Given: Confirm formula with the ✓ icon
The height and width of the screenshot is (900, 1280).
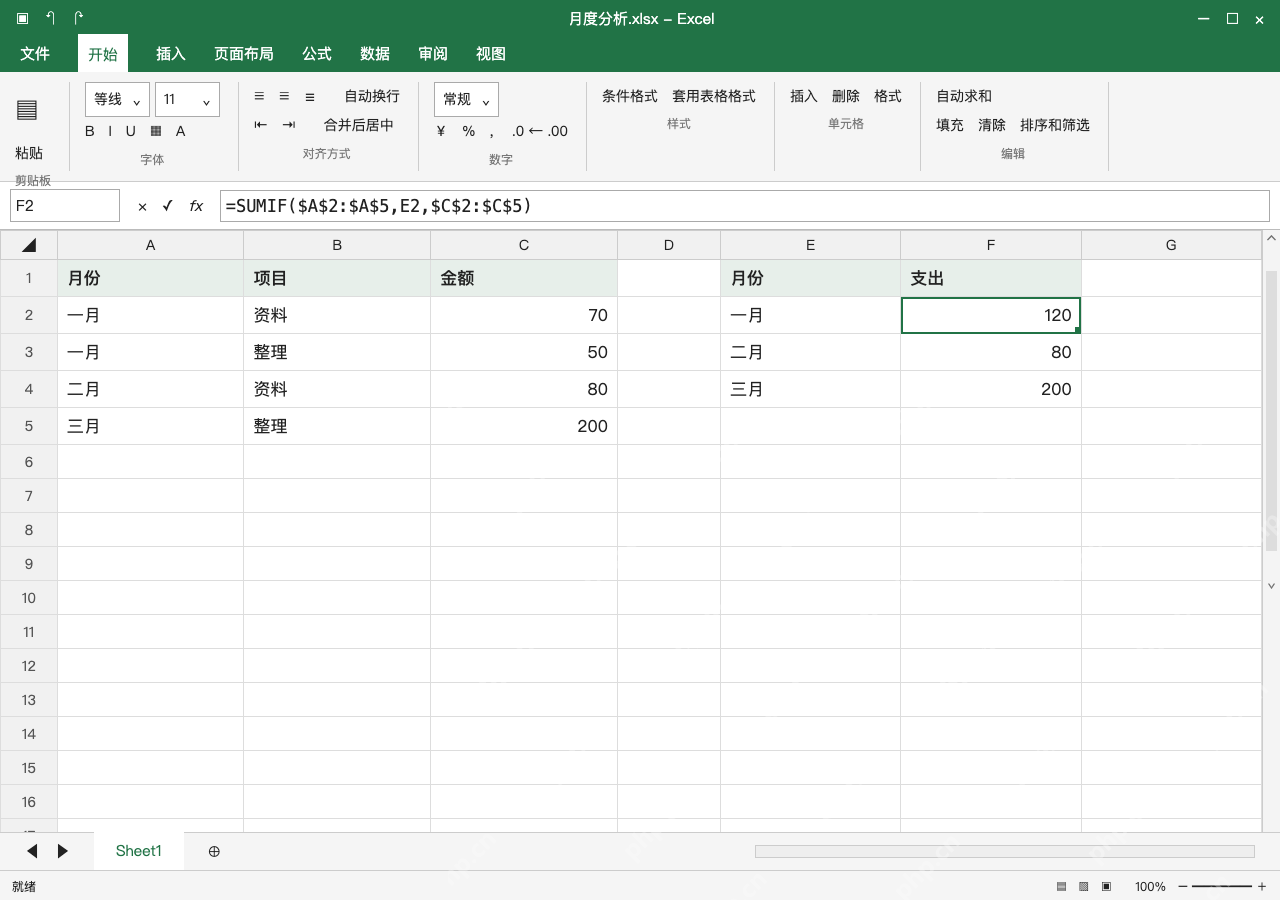Looking at the screenshot, I should click(x=167, y=206).
